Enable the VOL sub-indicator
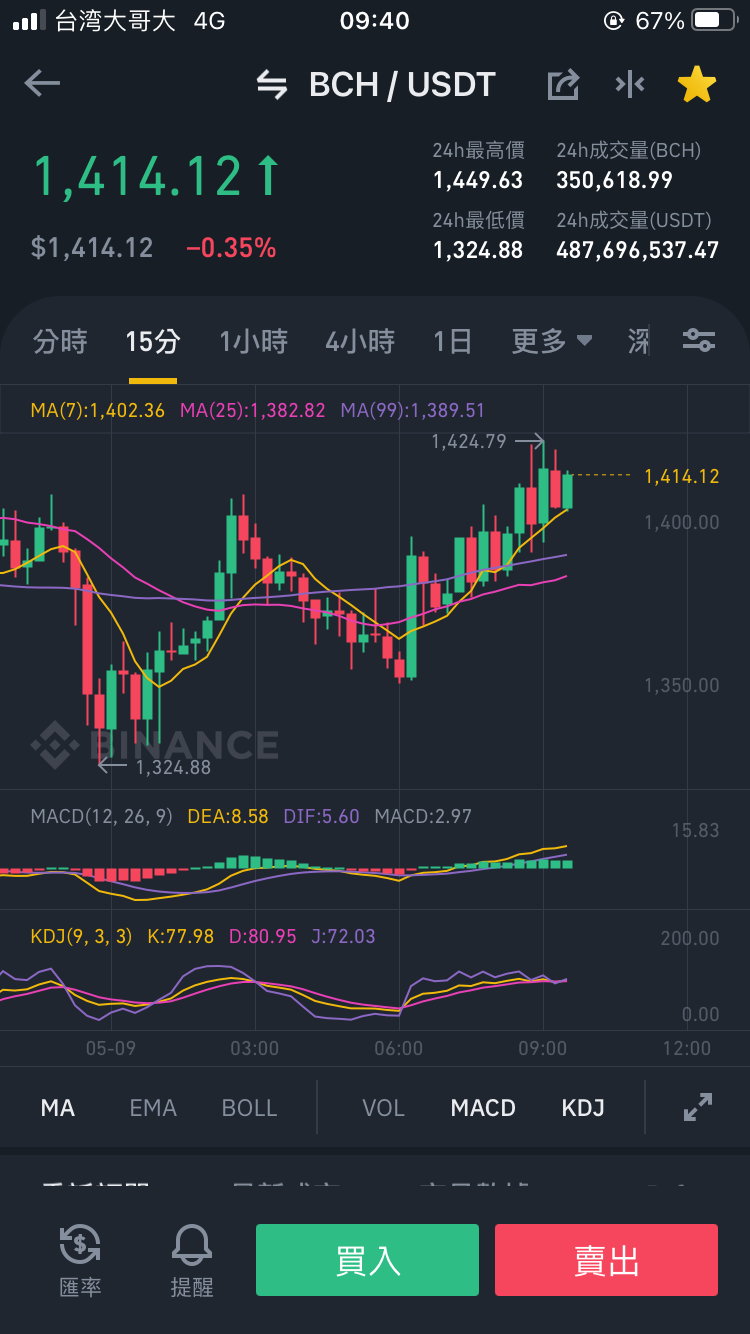Viewport: 750px width, 1334px height. click(383, 1108)
